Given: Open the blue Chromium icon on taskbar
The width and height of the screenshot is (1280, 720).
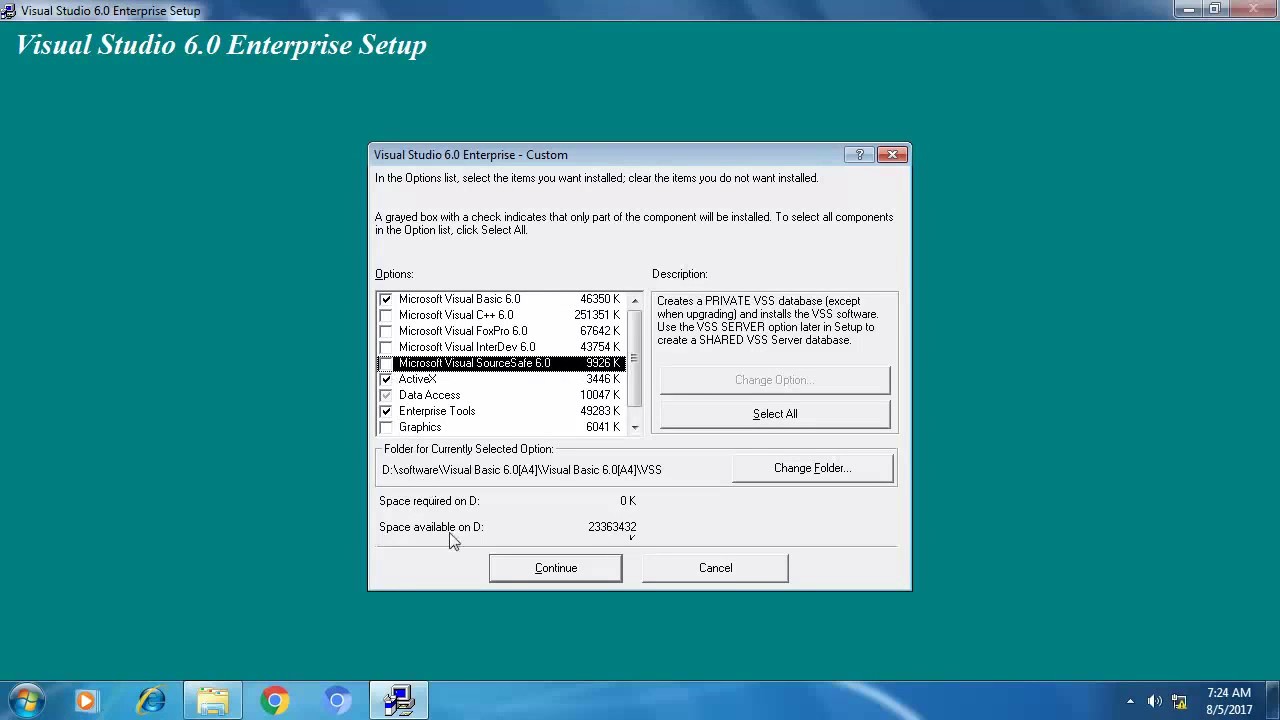Looking at the screenshot, I should [x=337, y=701].
